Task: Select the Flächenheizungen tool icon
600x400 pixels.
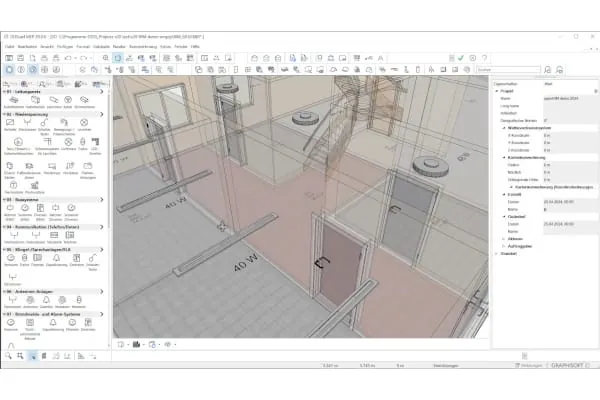Action: [88, 167]
